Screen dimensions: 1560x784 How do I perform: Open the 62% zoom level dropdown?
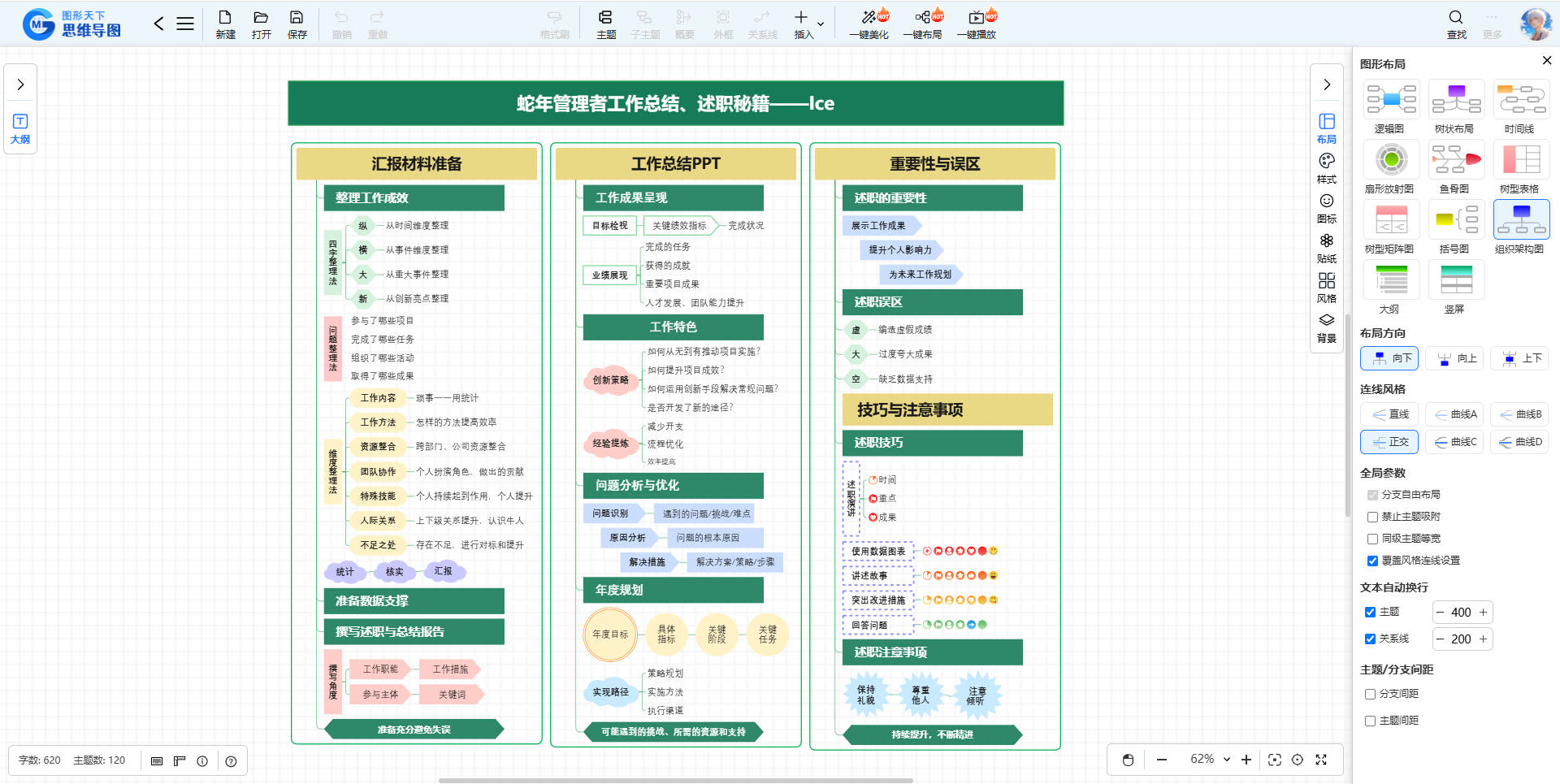(1227, 760)
